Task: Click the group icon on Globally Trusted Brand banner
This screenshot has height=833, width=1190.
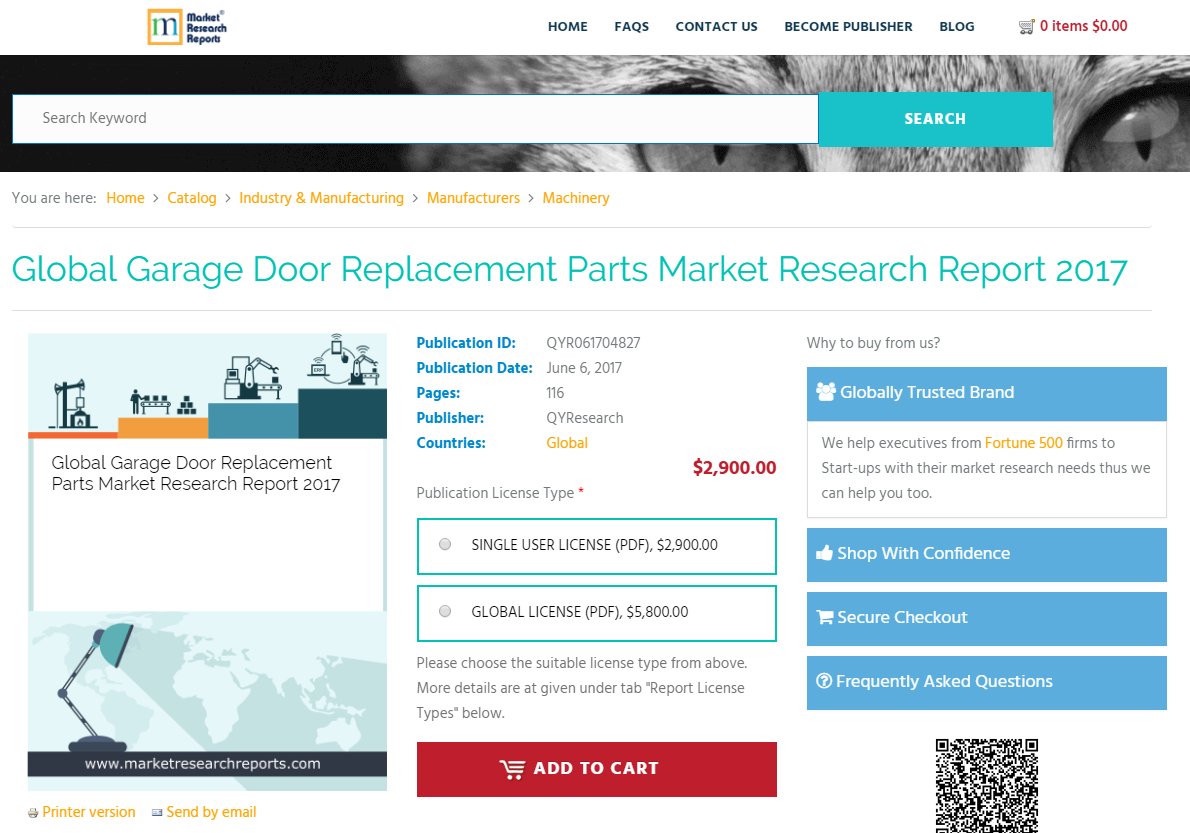Action: pos(826,392)
